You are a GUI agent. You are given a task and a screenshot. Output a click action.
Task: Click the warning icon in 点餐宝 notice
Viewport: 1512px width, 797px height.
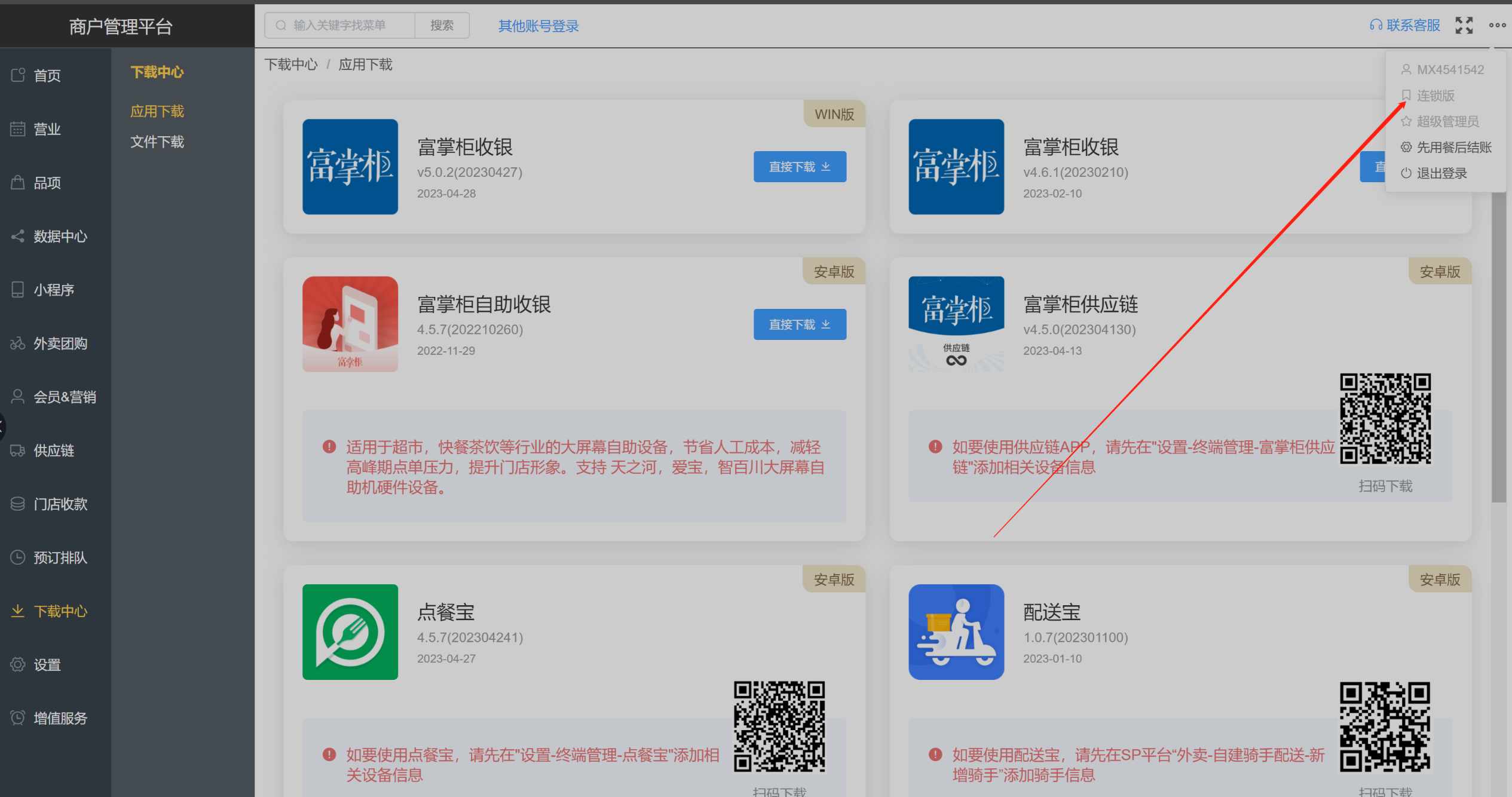coord(329,755)
